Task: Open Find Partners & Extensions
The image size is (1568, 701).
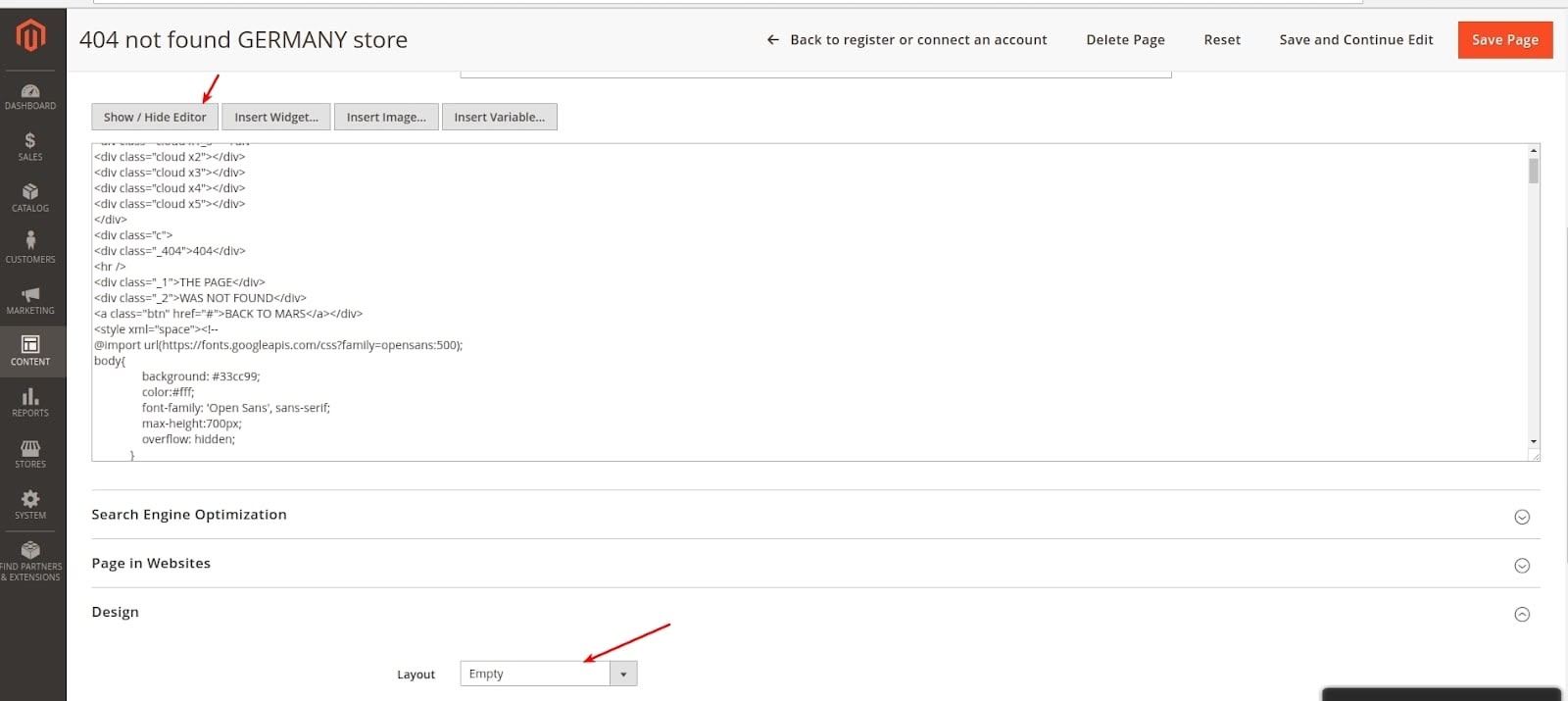Action: 30,562
